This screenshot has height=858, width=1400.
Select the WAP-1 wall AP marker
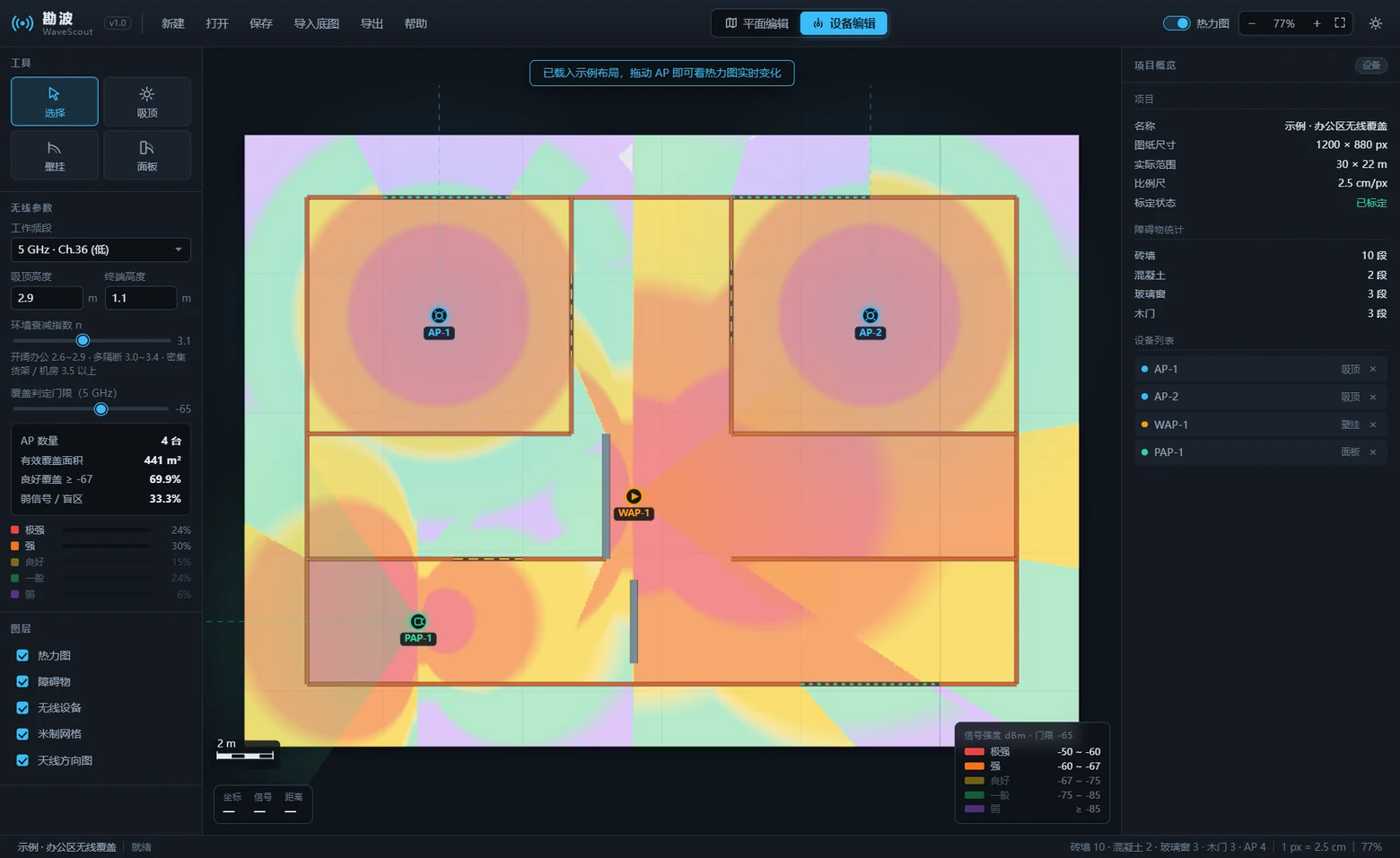coord(634,496)
